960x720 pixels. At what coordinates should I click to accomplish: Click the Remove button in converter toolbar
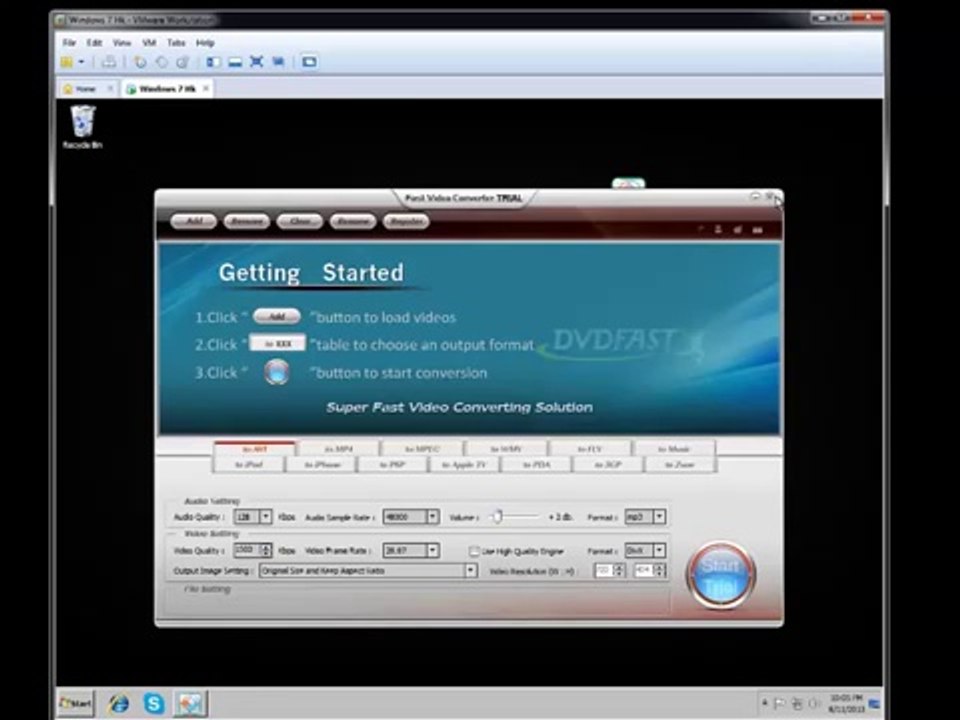(x=247, y=221)
